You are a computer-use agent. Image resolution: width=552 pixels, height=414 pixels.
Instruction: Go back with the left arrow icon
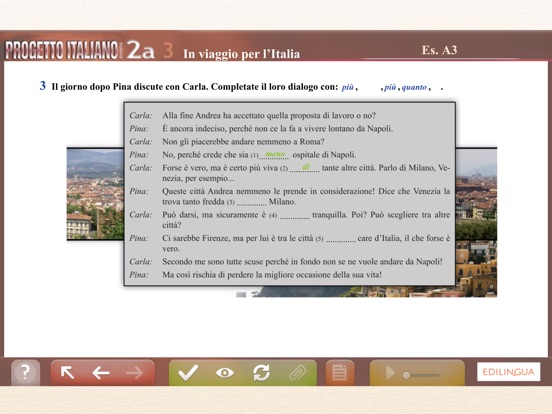click(x=101, y=372)
